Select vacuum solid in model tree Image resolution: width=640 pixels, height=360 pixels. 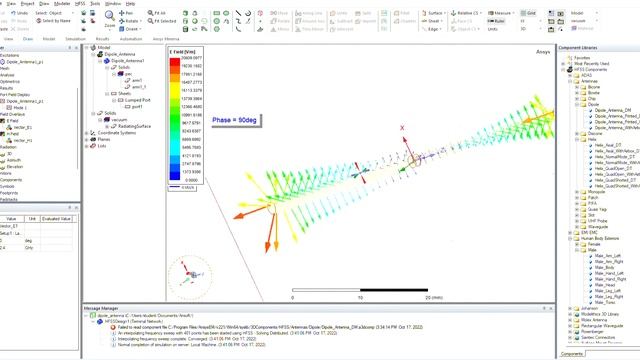[x=119, y=120]
